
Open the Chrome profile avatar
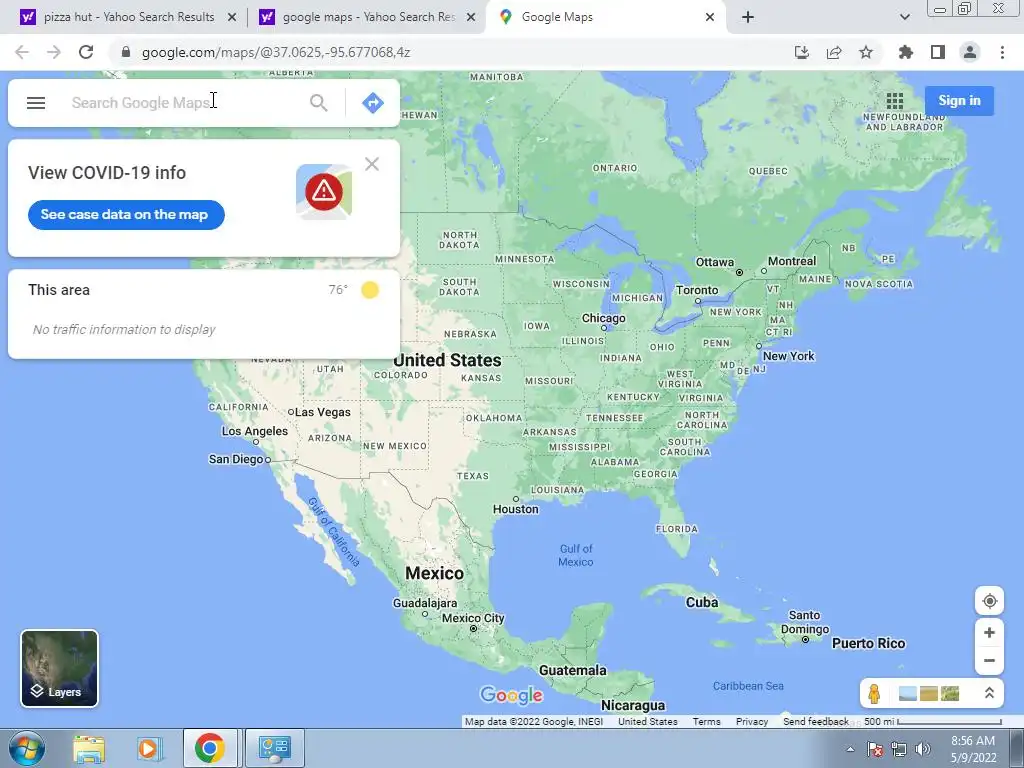click(x=970, y=52)
